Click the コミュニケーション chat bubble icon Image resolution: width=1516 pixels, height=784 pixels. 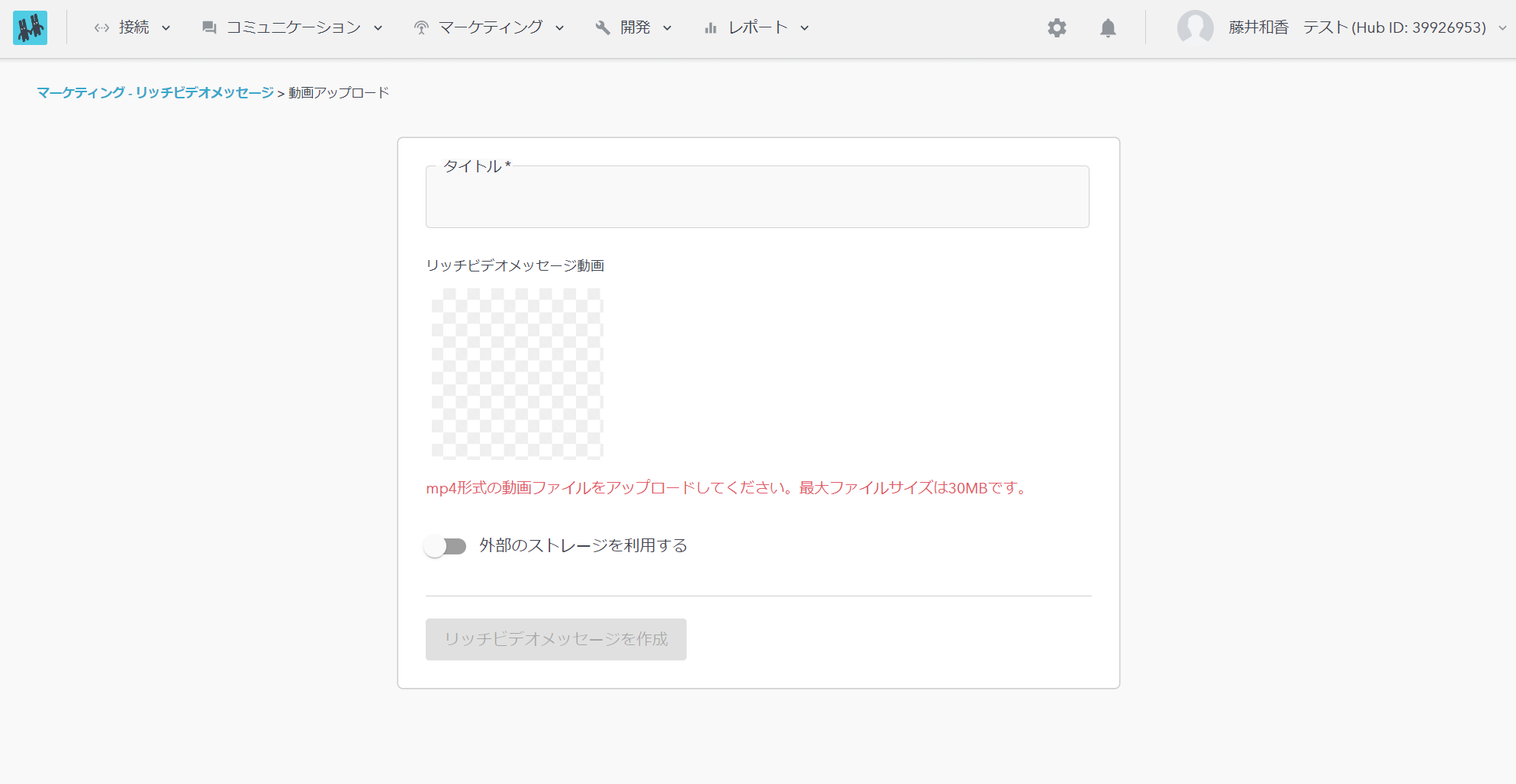[x=209, y=28]
